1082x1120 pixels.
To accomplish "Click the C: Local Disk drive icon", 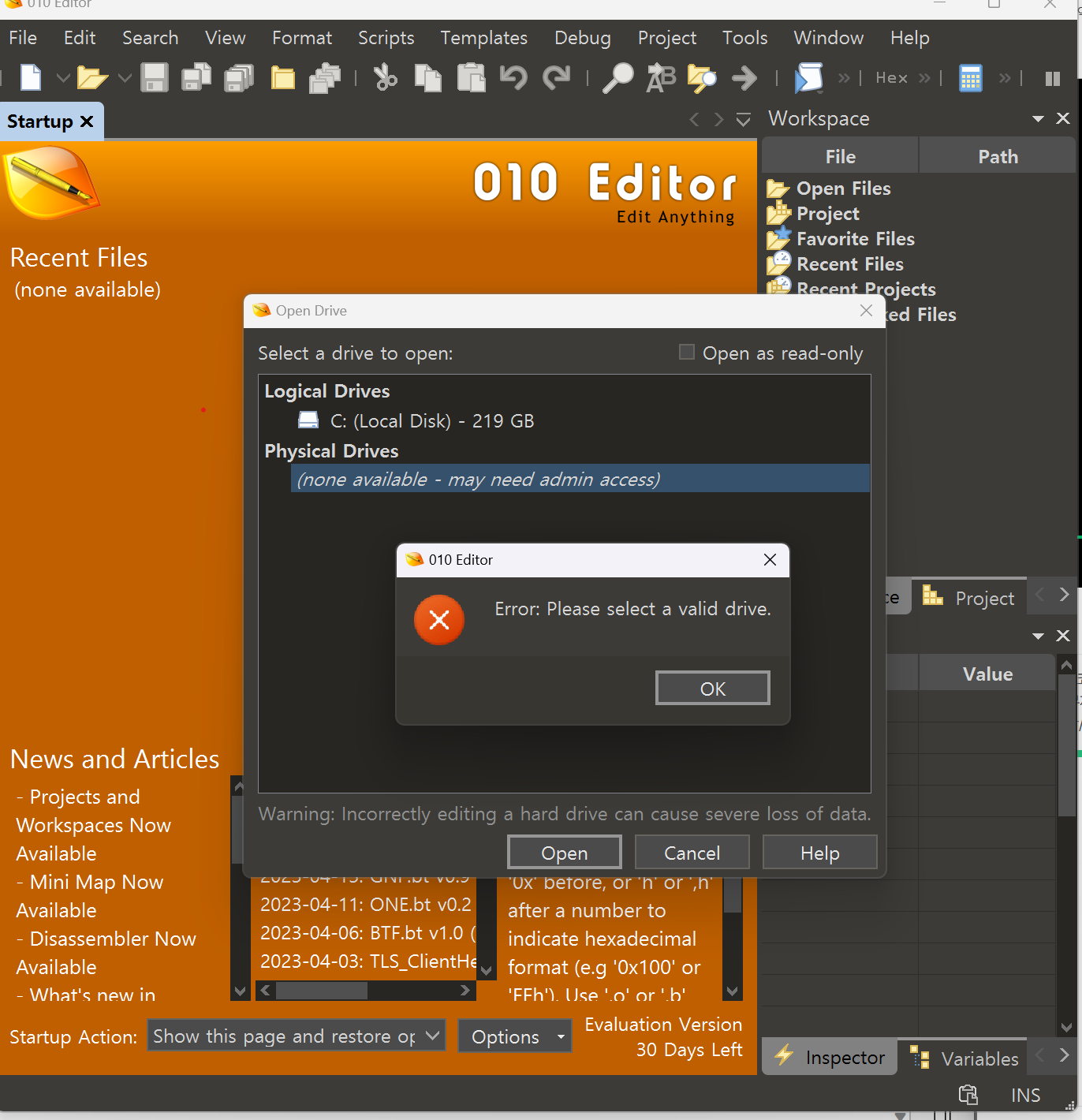I will tap(308, 420).
